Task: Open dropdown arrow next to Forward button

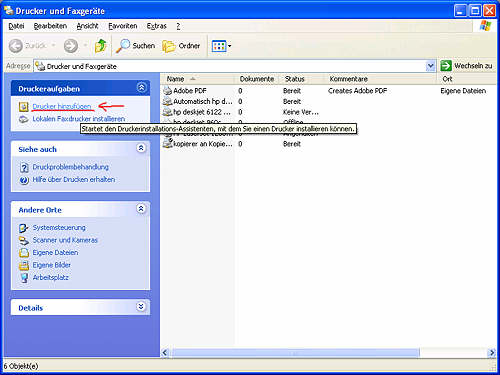Action: 85,45
